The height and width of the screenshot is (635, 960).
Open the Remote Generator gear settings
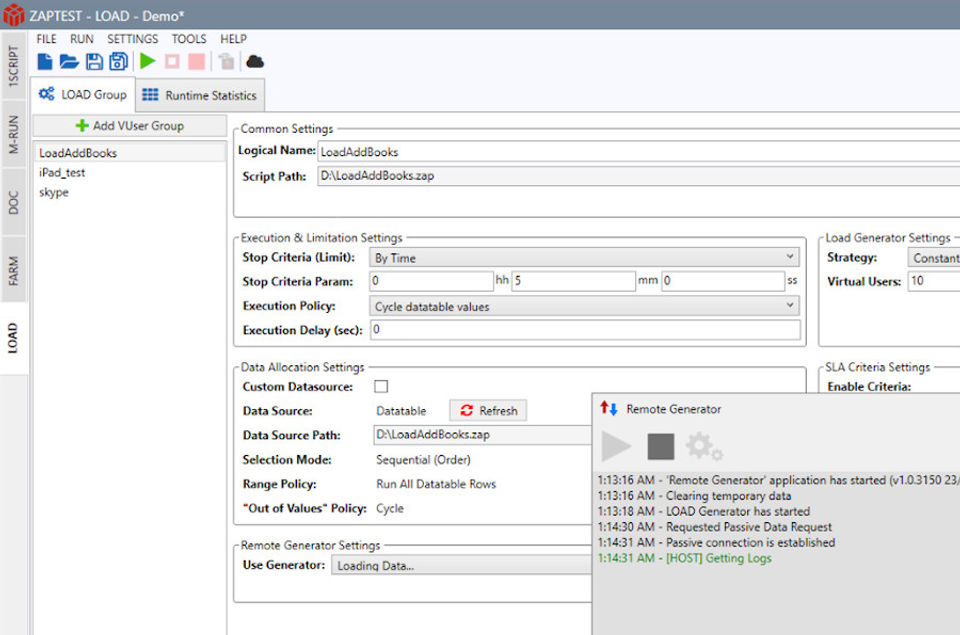tap(703, 446)
